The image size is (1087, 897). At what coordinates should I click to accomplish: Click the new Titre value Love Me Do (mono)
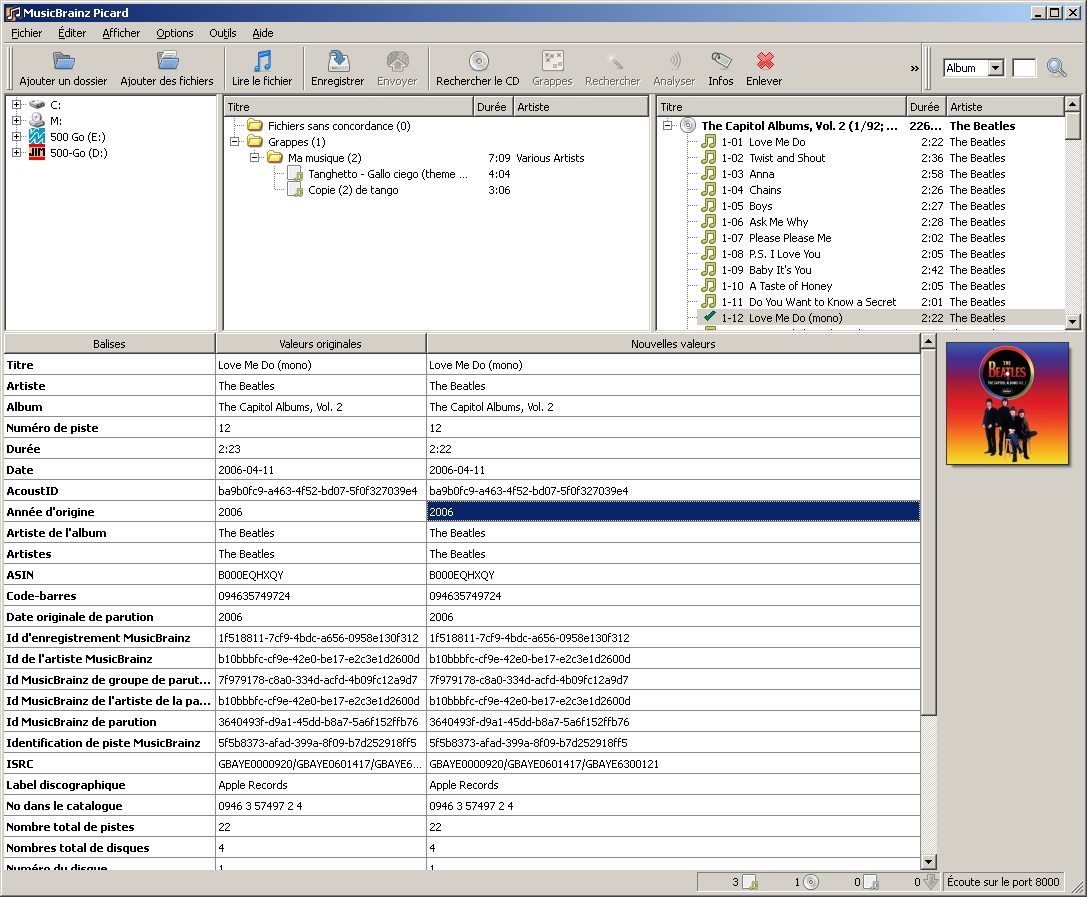673,365
